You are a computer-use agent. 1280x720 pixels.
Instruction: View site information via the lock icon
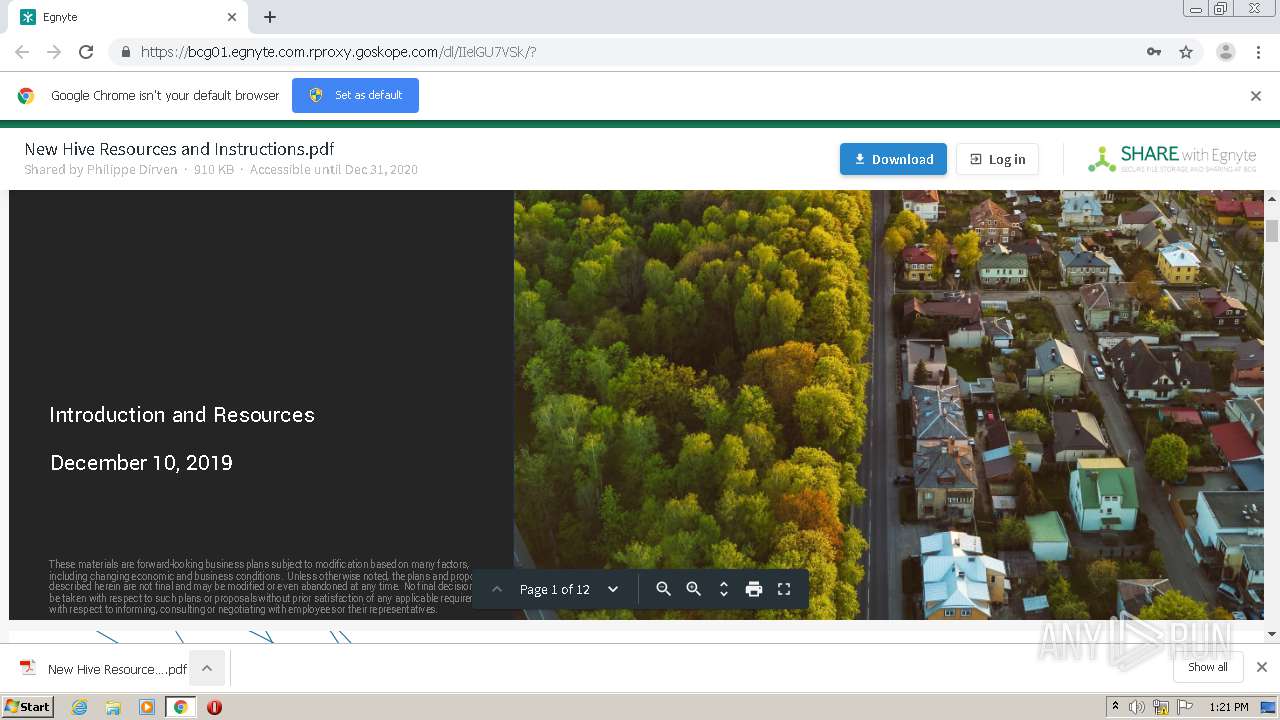pos(125,52)
